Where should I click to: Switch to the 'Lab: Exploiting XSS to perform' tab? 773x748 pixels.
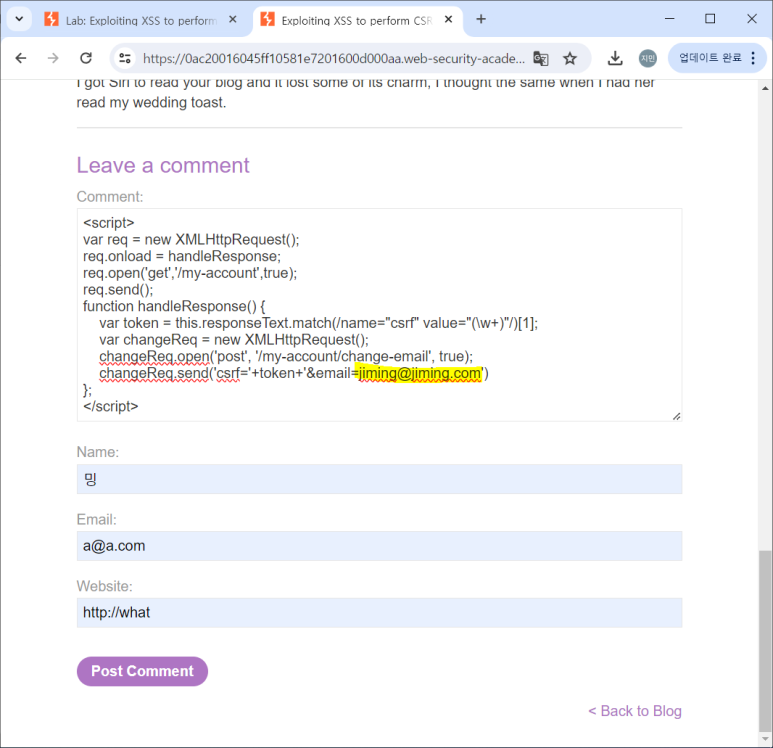click(141, 20)
